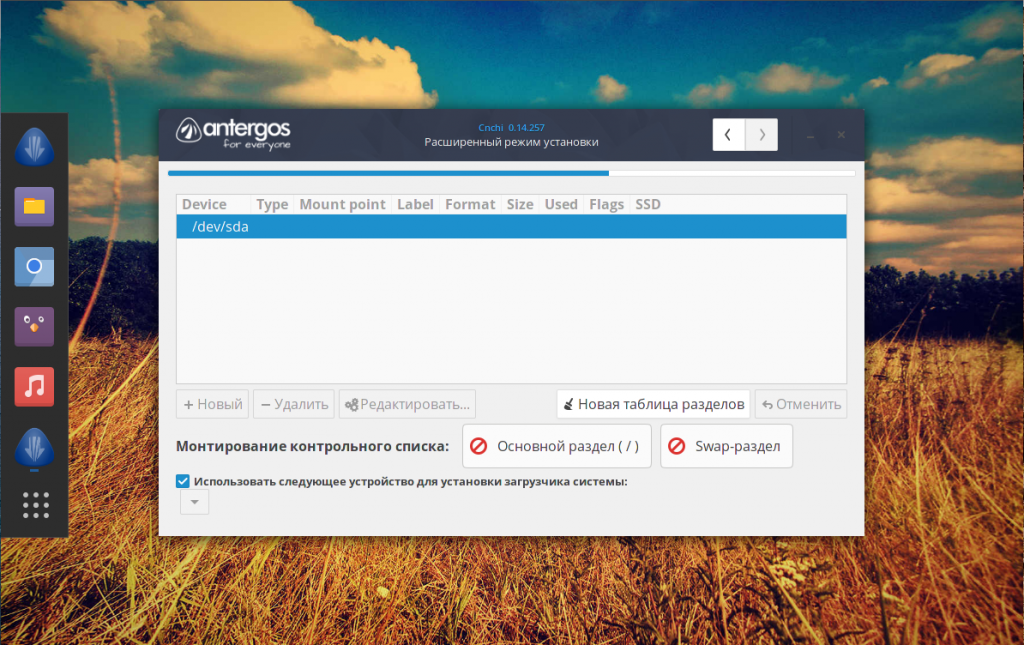Select the /dev/sda row

[511, 227]
